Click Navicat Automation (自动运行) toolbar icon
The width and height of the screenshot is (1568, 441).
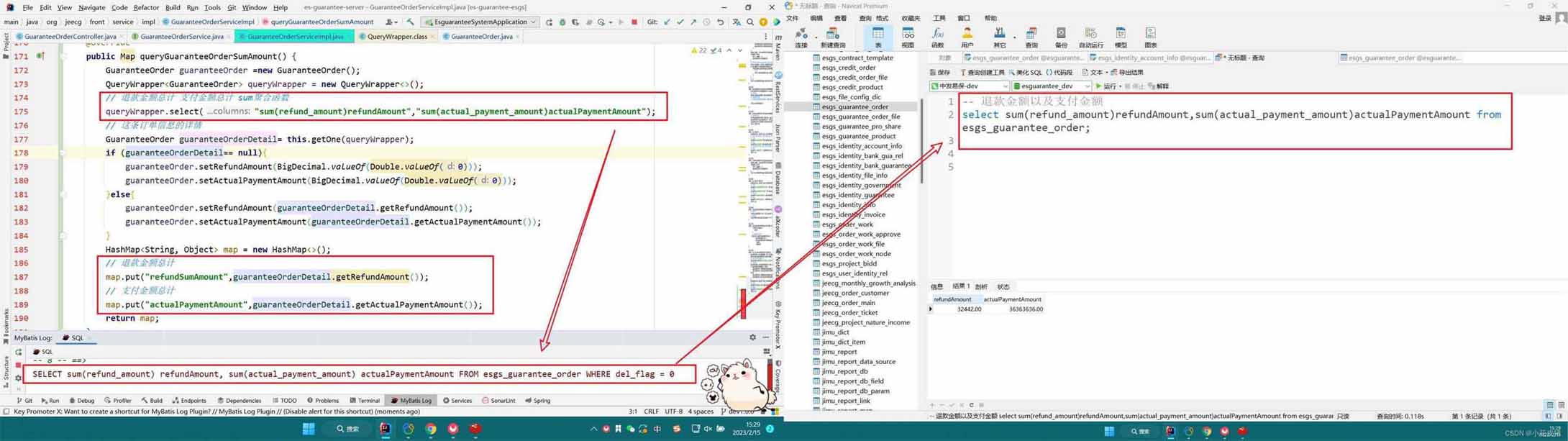pyautogui.click(x=1091, y=37)
